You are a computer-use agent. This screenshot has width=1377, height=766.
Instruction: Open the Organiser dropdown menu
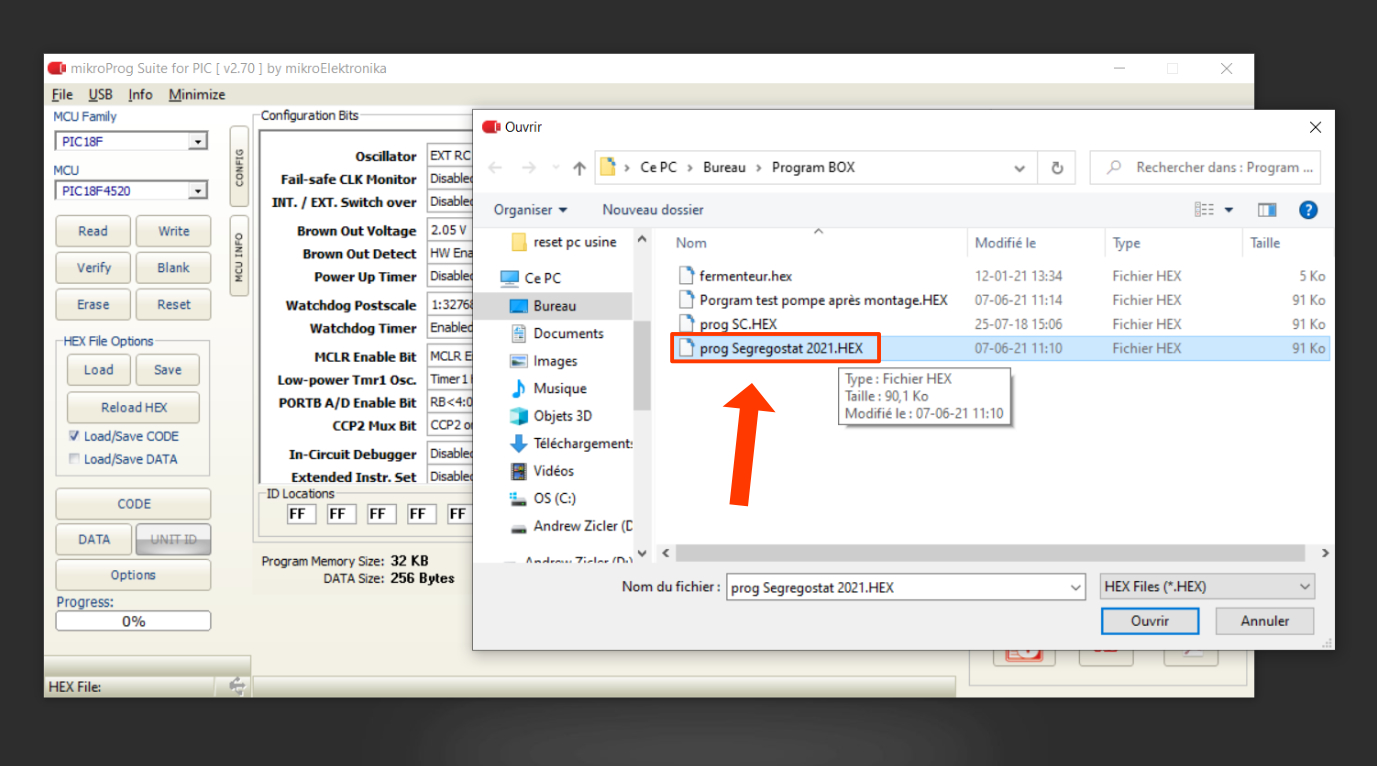tap(530, 210)
